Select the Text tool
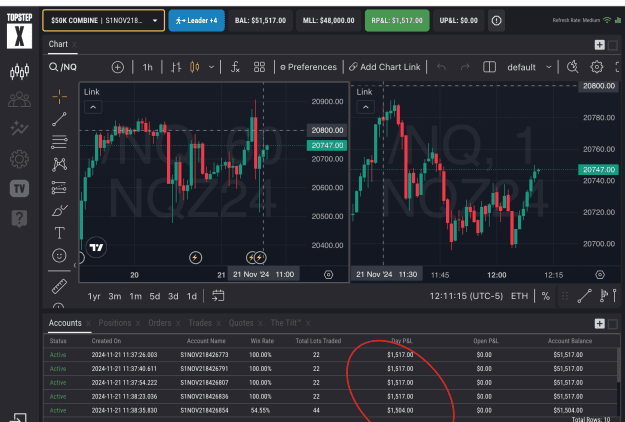 pyautogui.click(x=59, y=233)
